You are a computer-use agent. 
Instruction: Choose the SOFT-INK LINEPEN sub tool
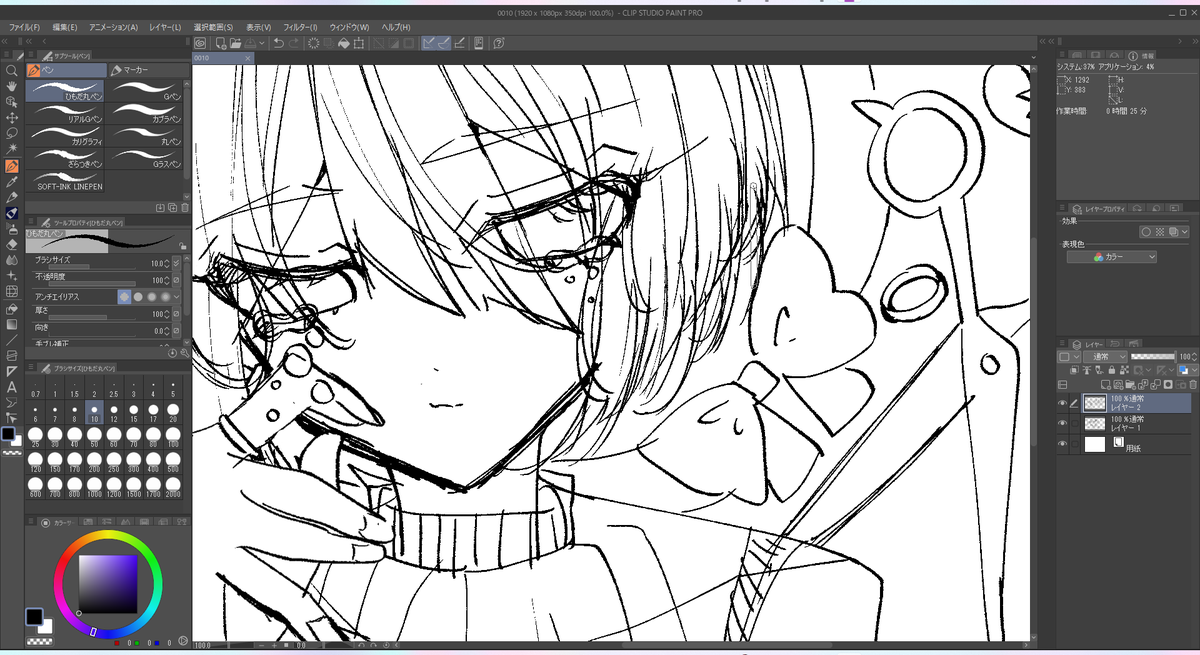pyautogui.click(x=66, y=183)
